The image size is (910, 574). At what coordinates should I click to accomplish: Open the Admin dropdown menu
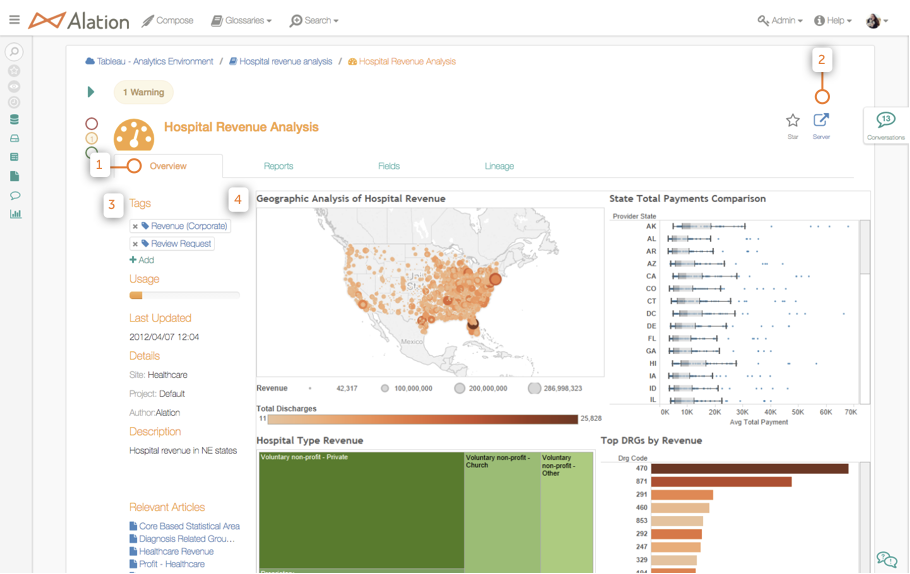[780, 20]
